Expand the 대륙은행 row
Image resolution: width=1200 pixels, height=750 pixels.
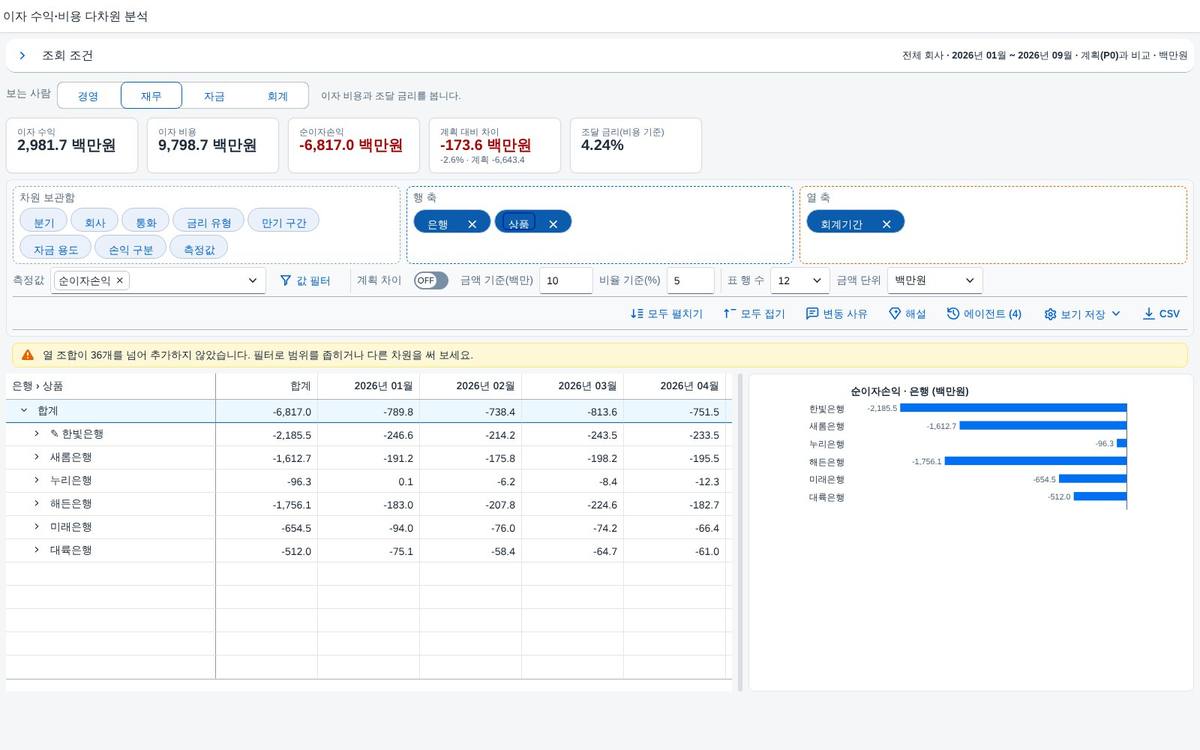tap(36, 550)
